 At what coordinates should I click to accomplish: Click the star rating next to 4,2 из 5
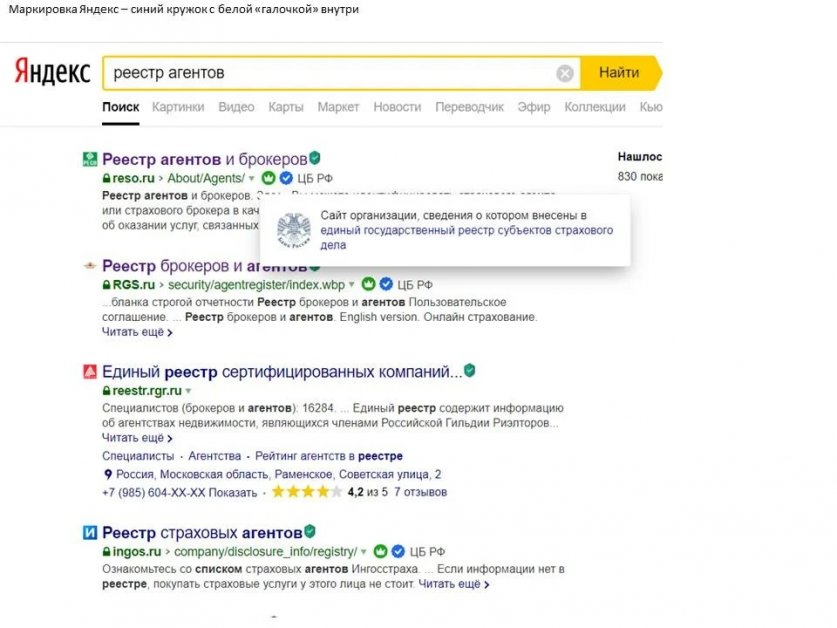(x=306, y=492)
